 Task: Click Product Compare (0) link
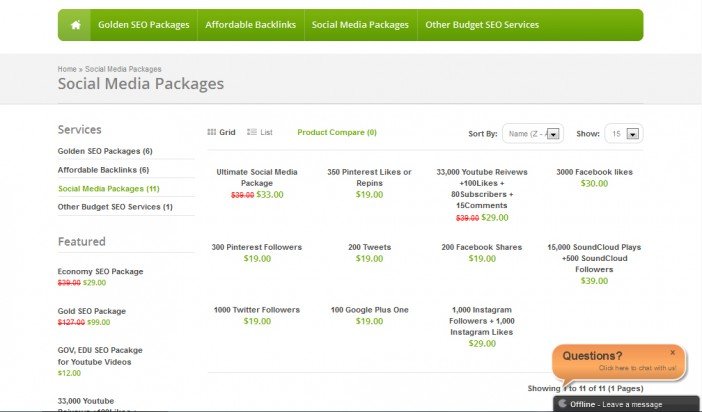coord(337,132)
